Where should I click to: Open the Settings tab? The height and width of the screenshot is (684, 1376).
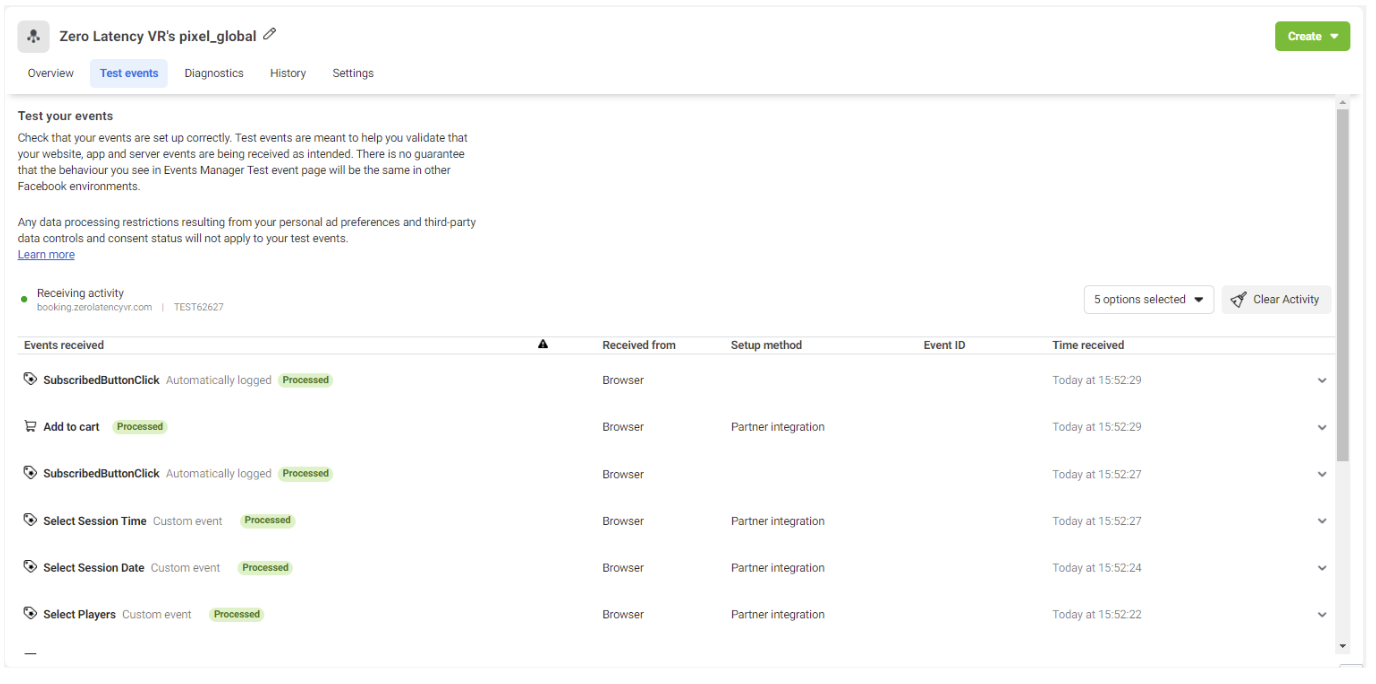tap(353, 73)
